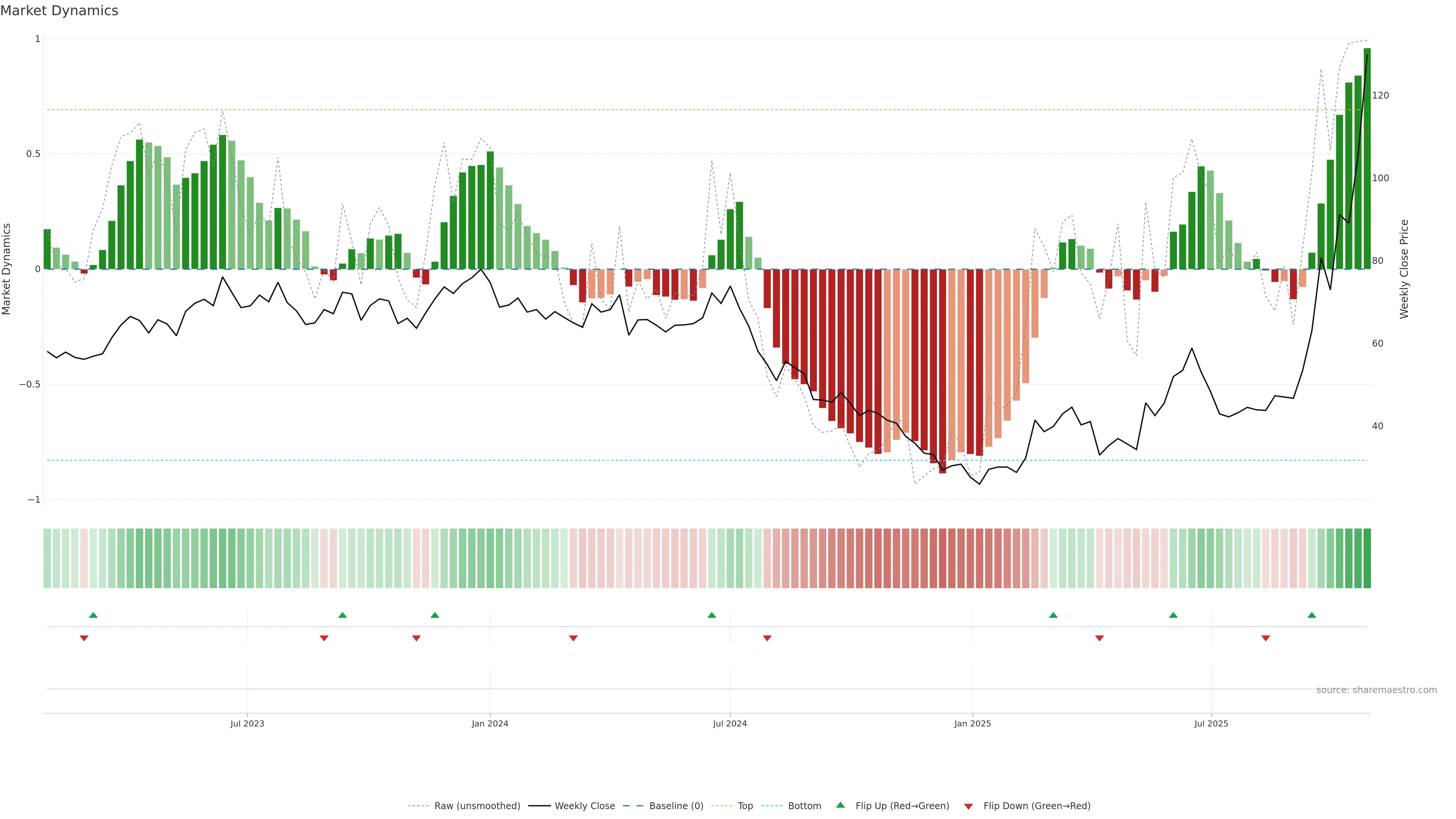
Task: Click the source: sharemaestro.com text
Action: point(1376,690)
